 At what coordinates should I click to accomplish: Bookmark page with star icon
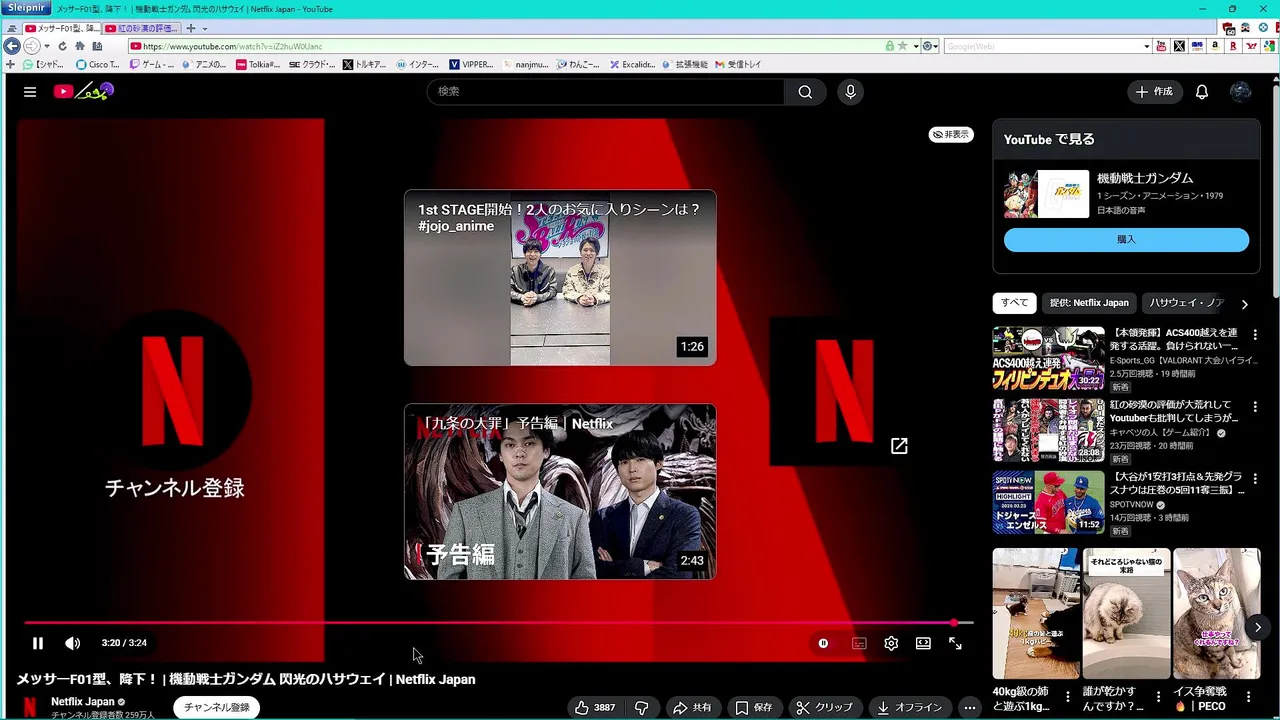coord(902,46)
